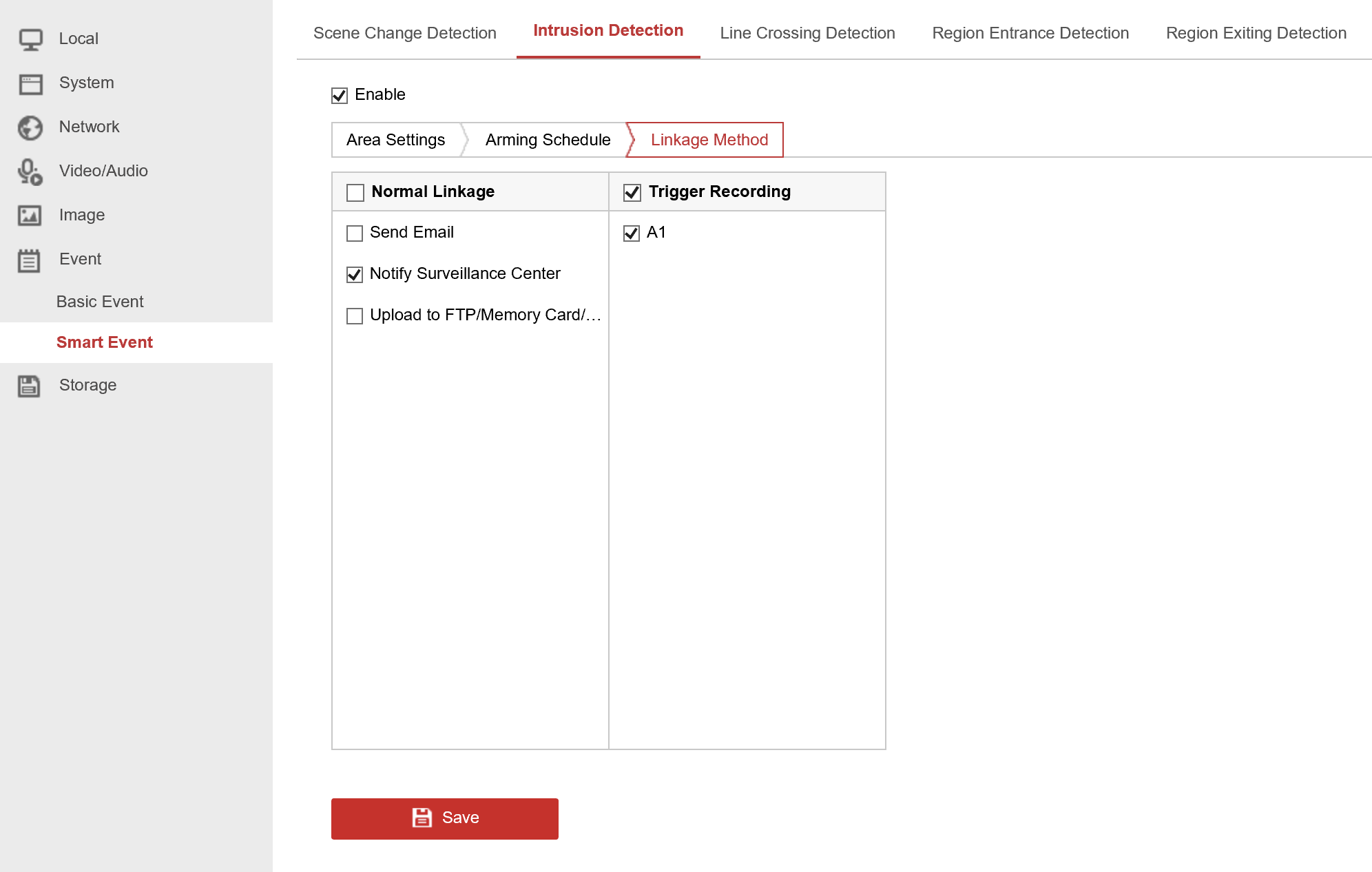Switch to Line Crossing Detection tab

(x=807, y=33)
